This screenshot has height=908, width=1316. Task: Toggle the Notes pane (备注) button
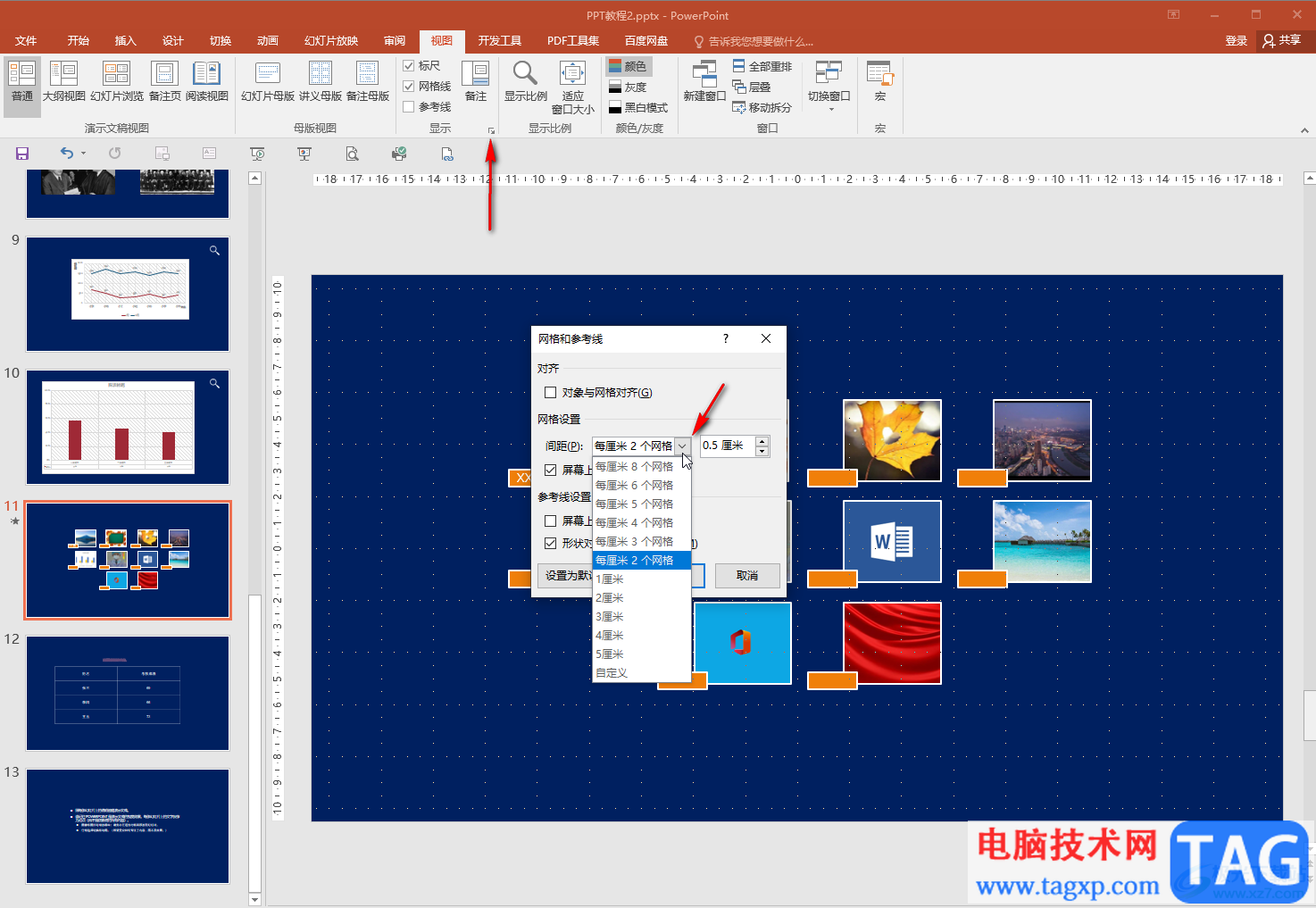point(476,82)
